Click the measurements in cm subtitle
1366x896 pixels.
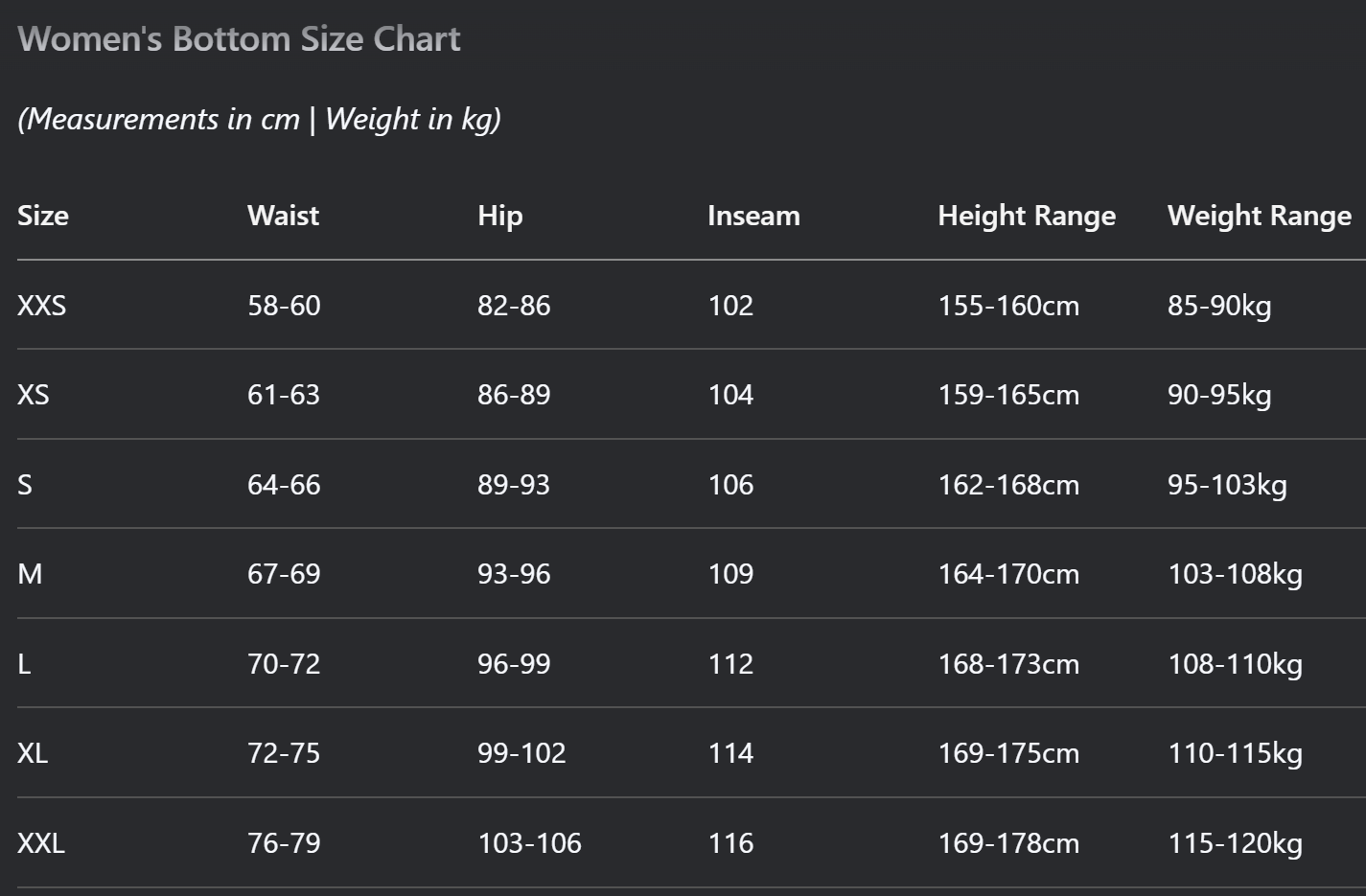point(259,119)
